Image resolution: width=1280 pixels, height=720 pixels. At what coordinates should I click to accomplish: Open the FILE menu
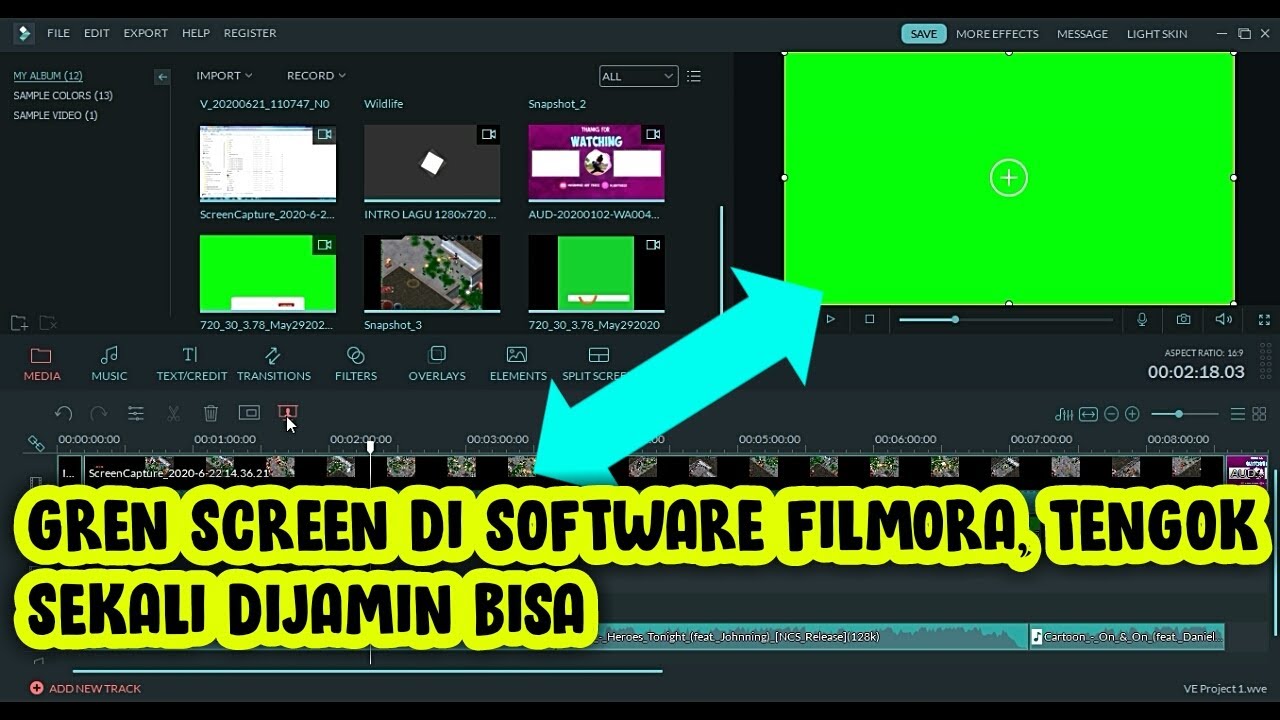[58, 33]
